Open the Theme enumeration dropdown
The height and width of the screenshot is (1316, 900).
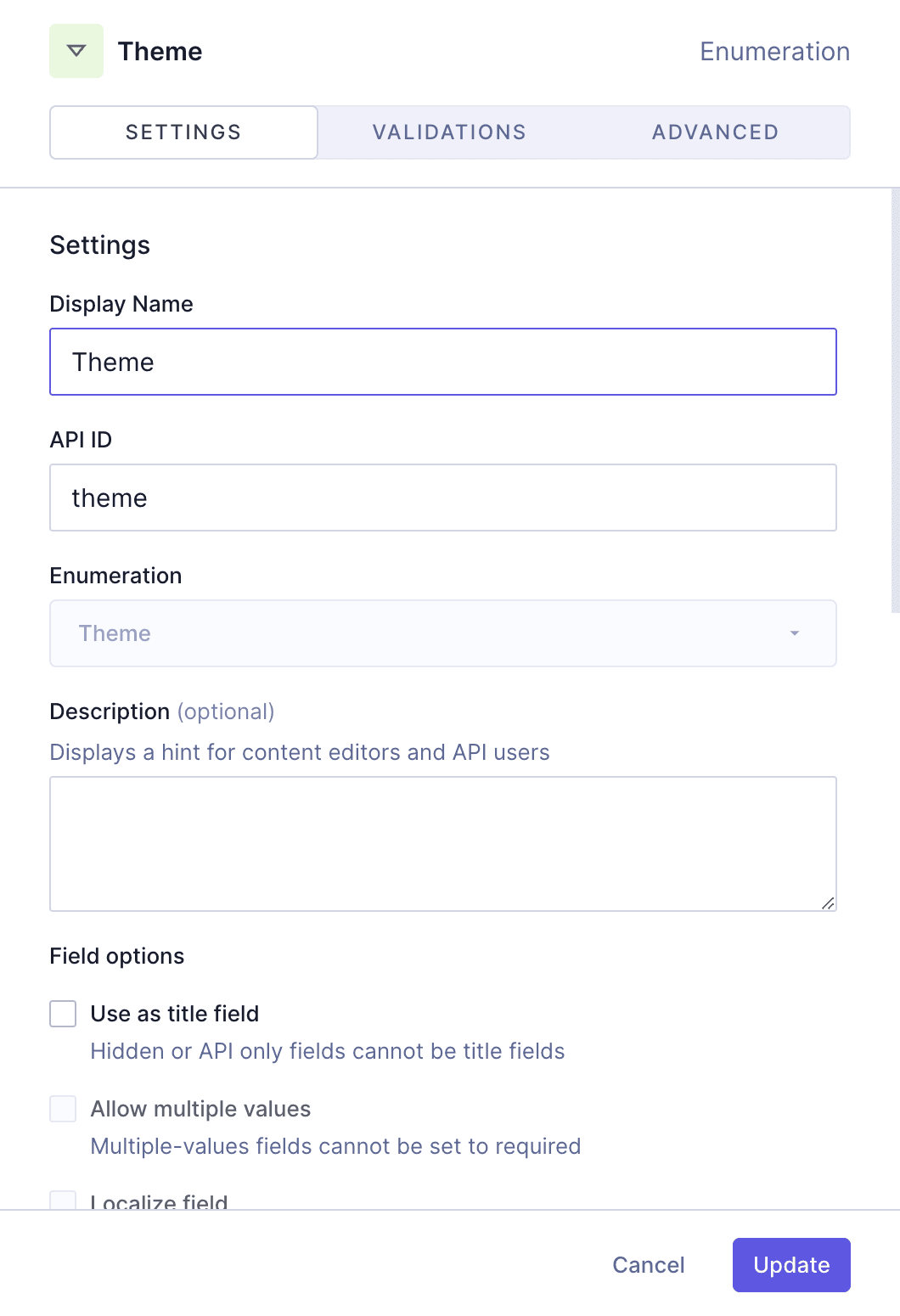443,633
